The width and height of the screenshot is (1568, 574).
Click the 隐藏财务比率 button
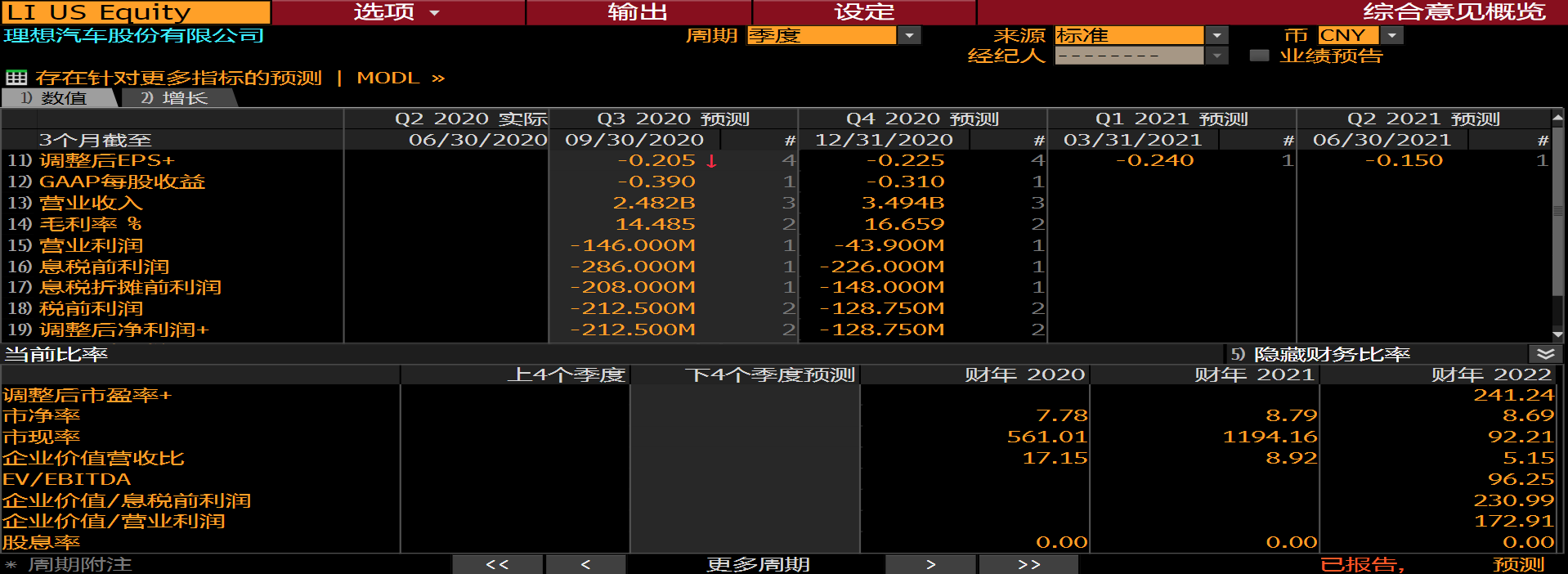[1331, 354]
